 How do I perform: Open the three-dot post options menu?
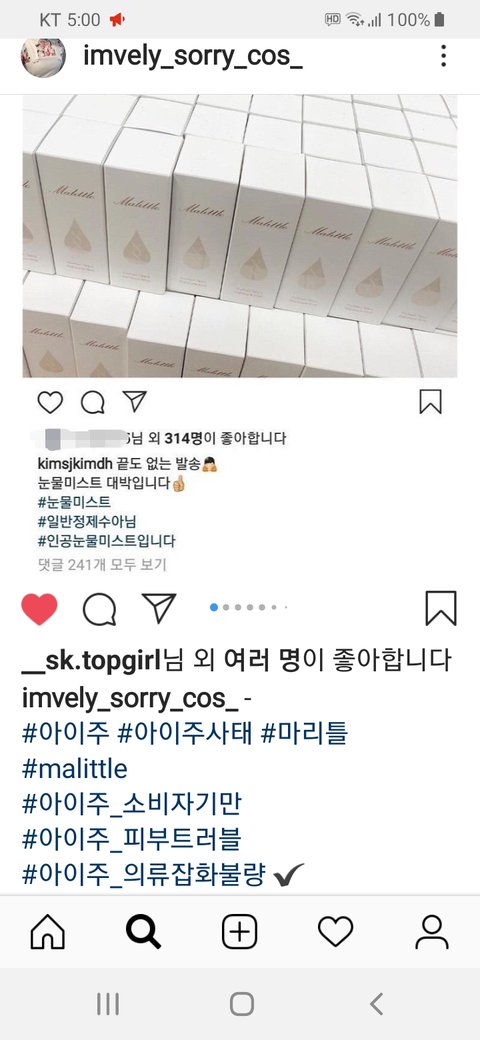coord(444,56)
